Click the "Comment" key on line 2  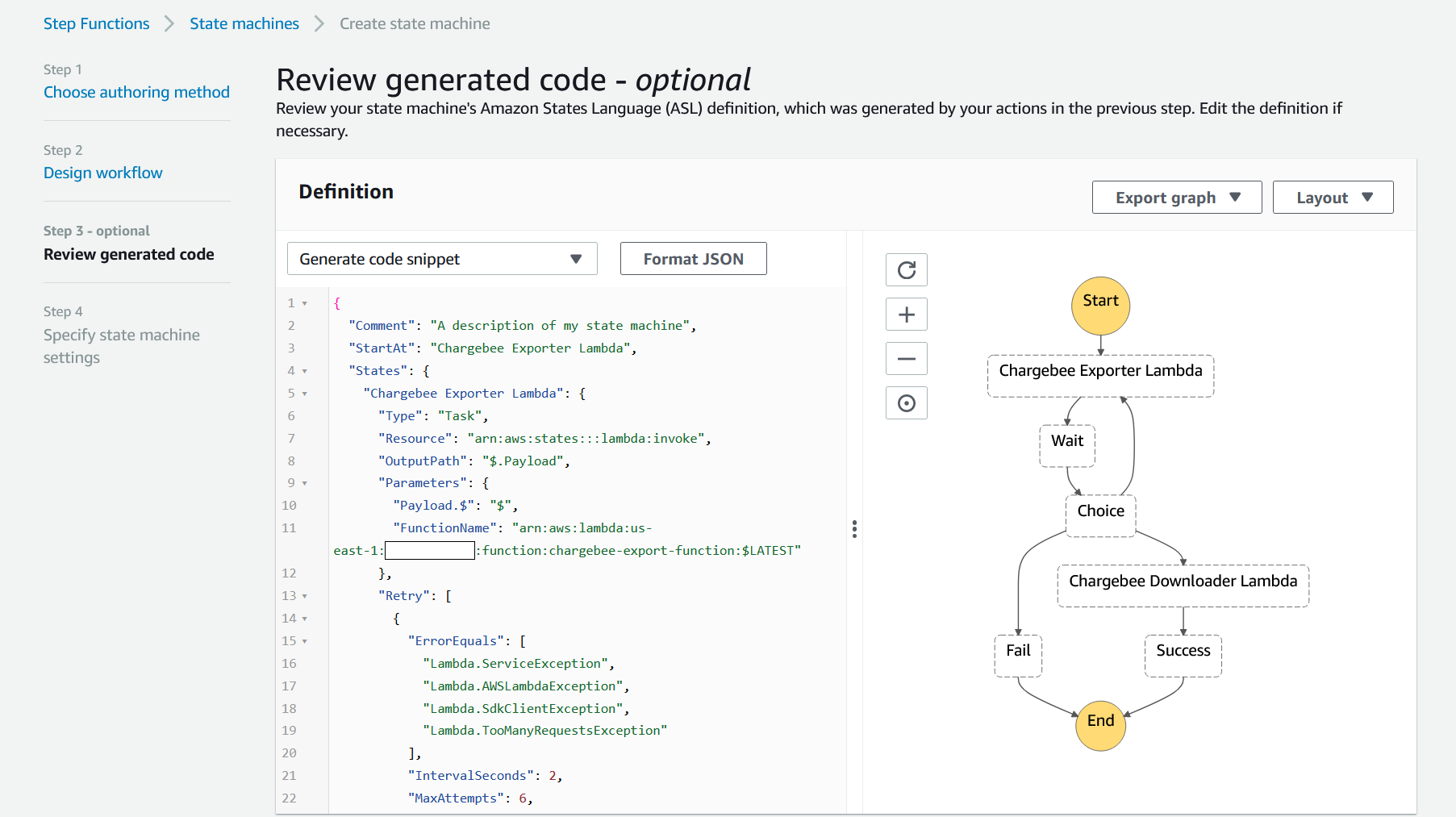[382, 326]
